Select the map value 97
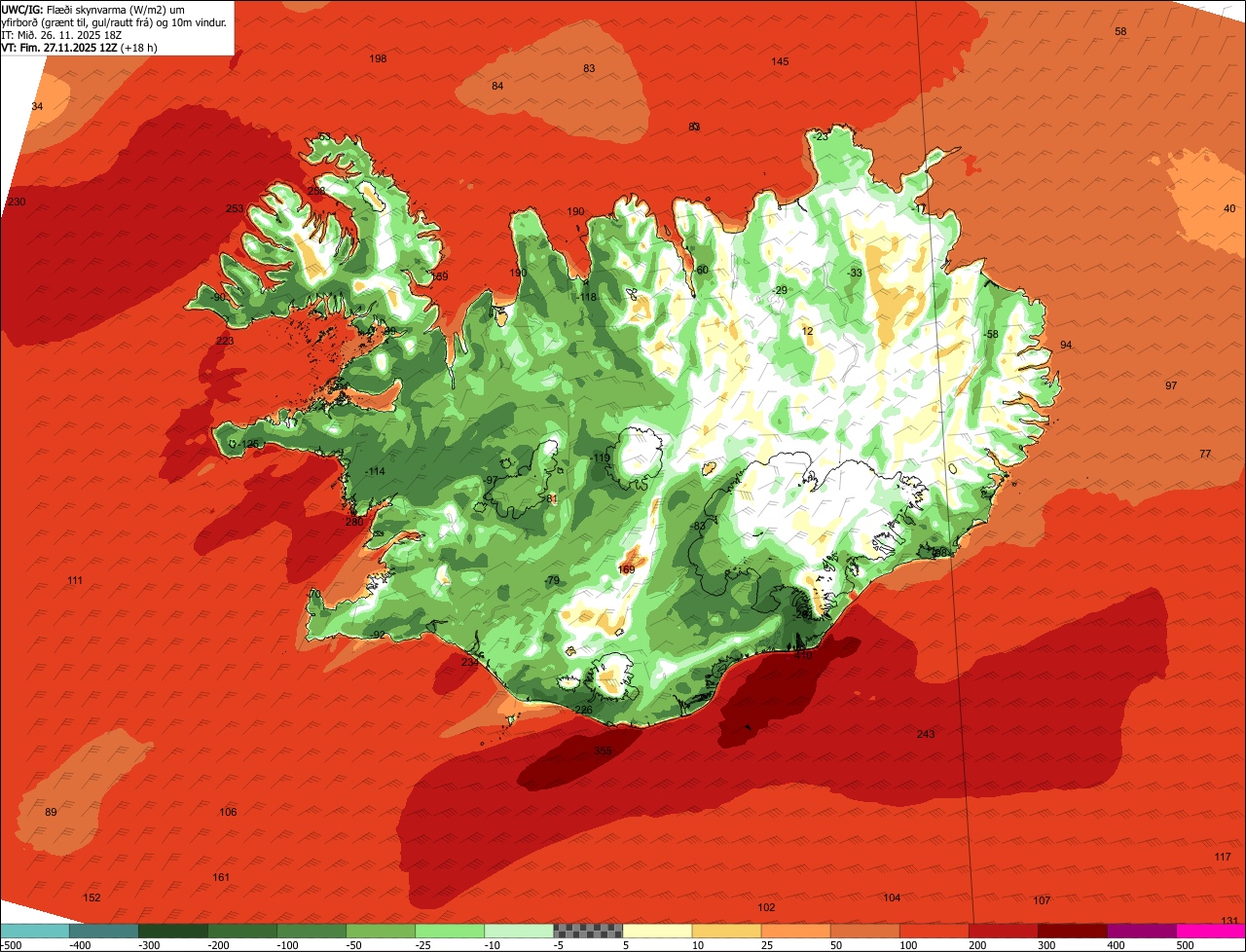The width and height of the screenshot is (1246, 952). (x=1171, y=386)
